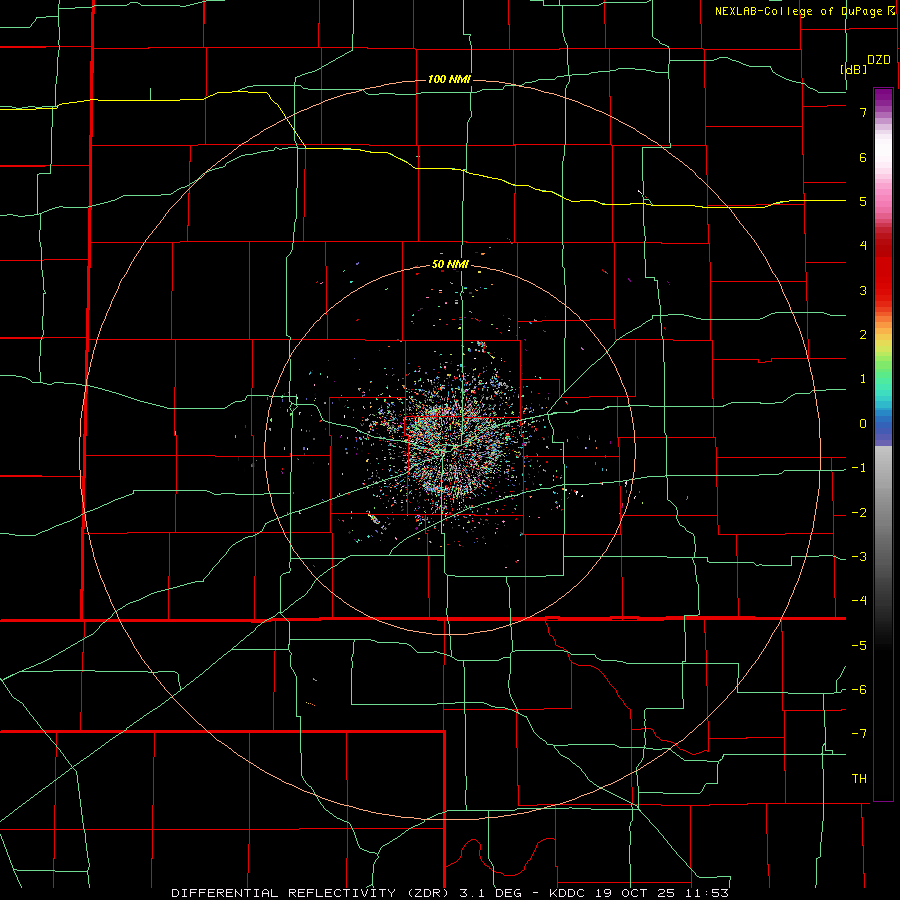Image resolution: width=900 pixels, height=900 pixels.
Task: Click the 11:53 timestamp text
Action: (708, 893)
